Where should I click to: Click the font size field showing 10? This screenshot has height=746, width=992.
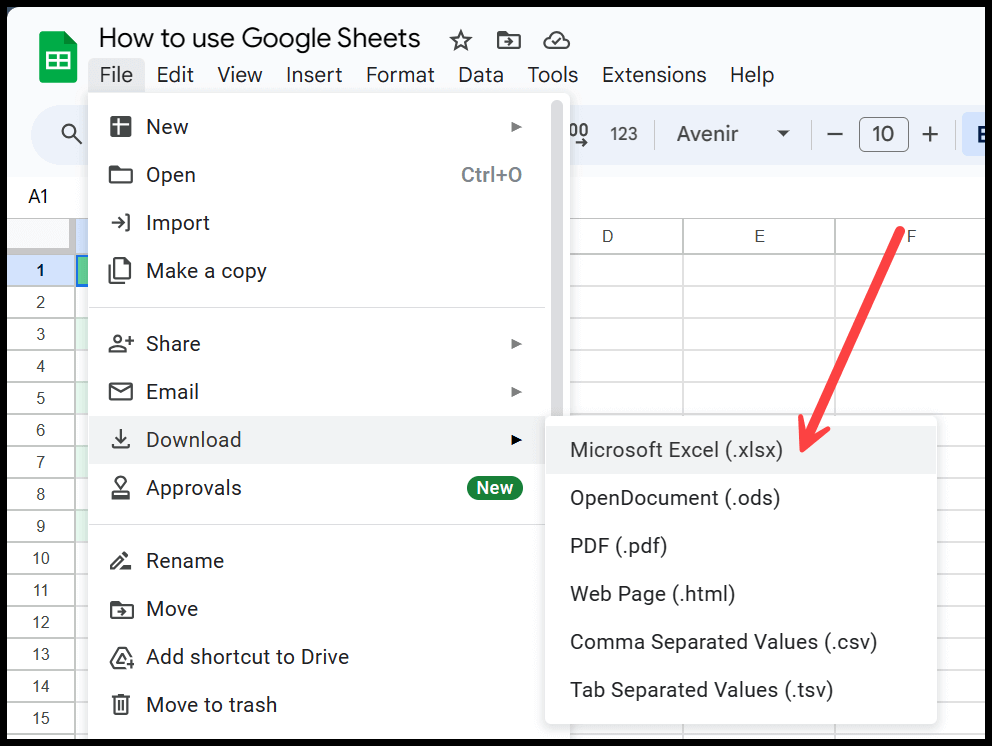(x=883, y=134)
